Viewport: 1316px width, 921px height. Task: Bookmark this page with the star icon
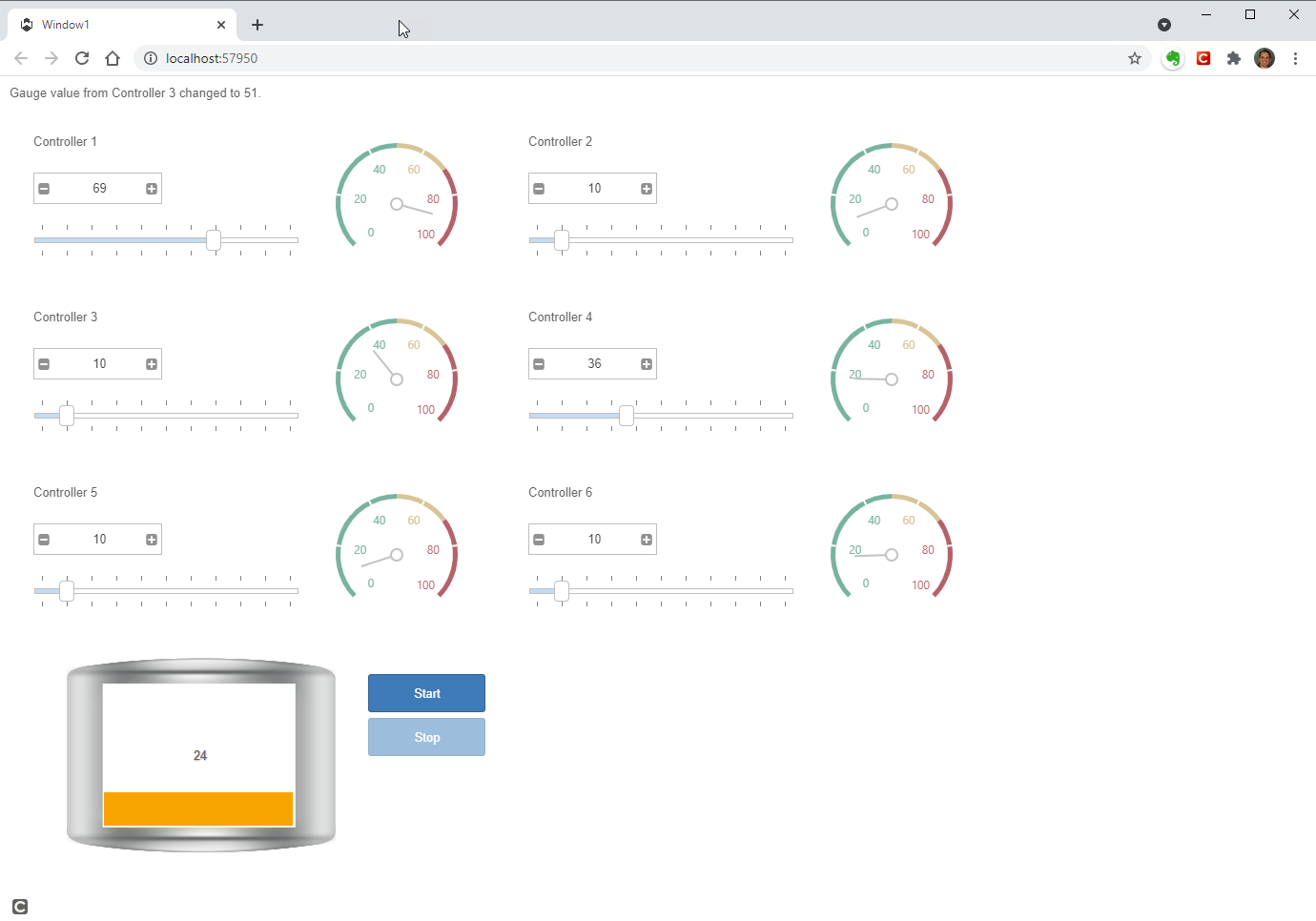[1135, 58]
